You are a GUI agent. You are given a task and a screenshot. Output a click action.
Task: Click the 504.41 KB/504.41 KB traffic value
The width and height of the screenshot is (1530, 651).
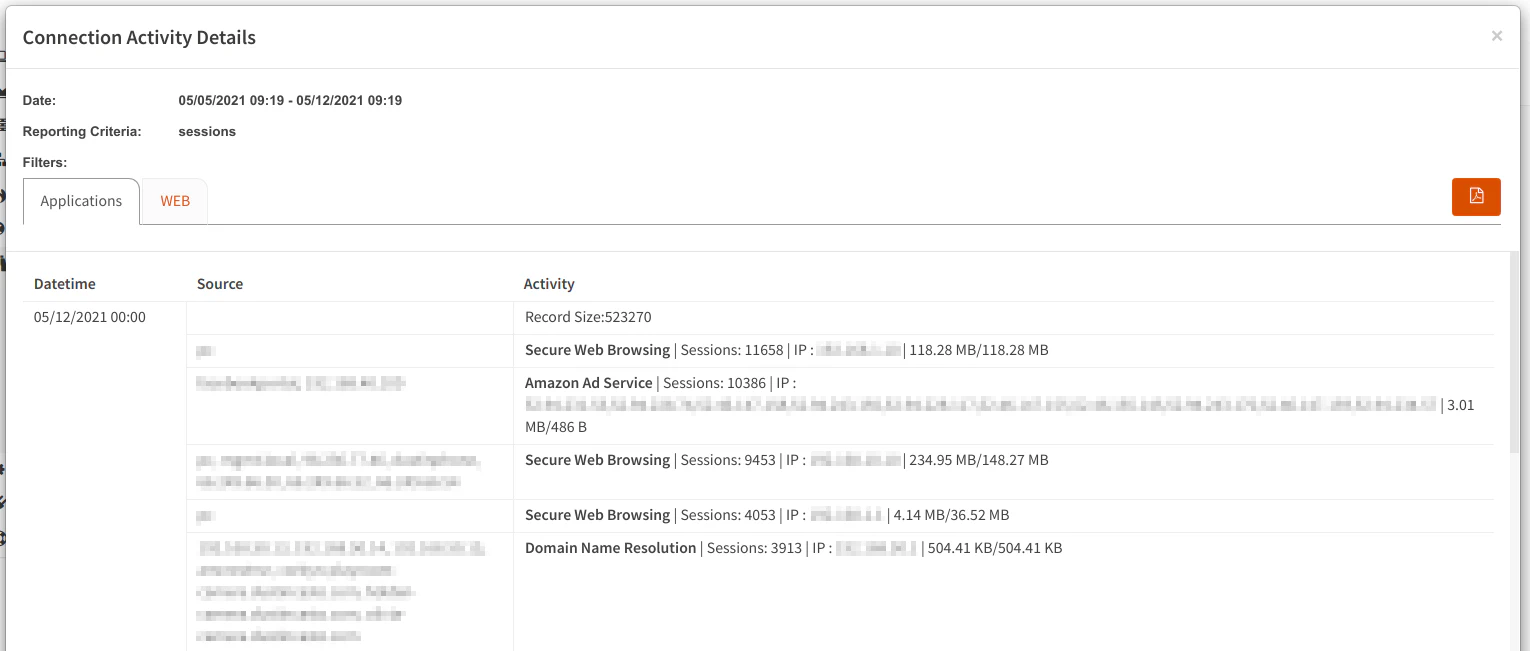(995, 548)
